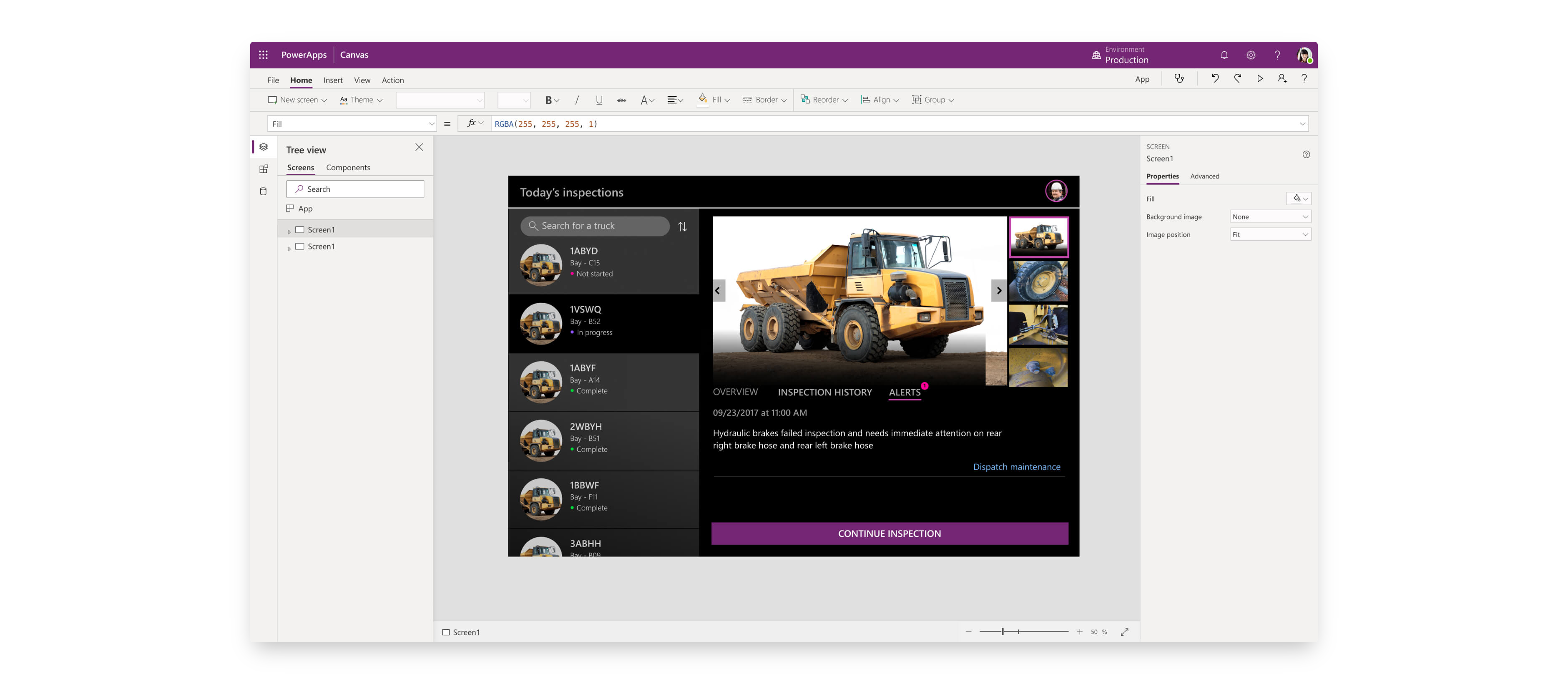Run the App checker stethoscope icon
1568x684 pixels.
point(1179,78)
